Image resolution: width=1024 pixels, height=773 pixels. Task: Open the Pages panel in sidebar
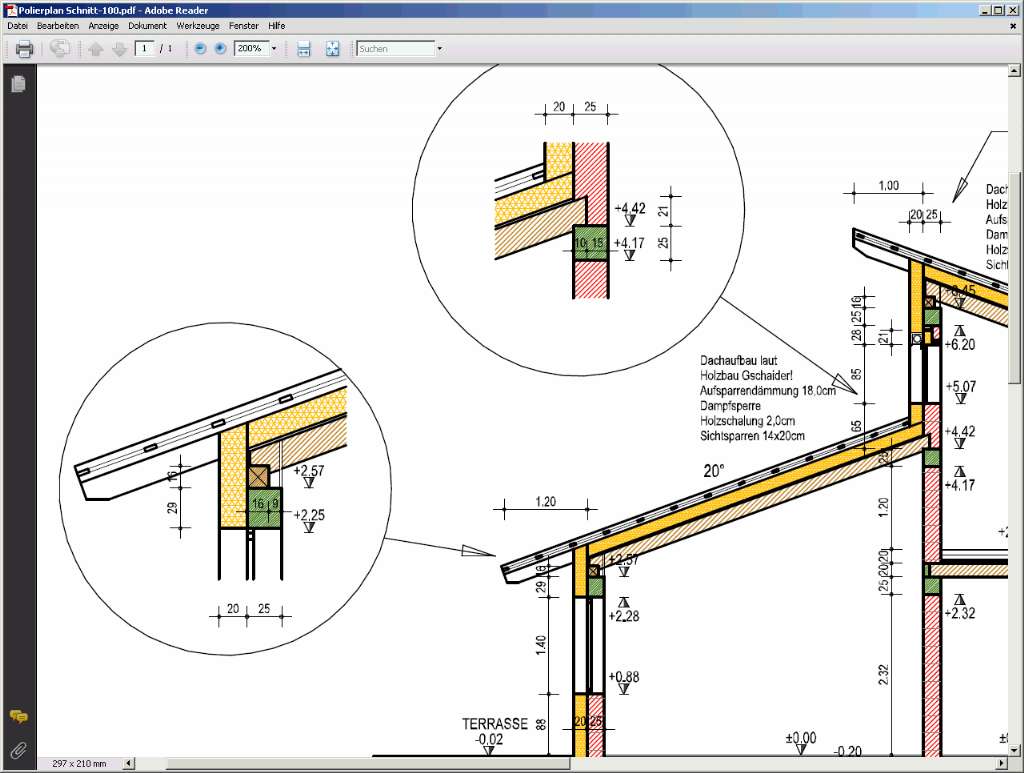pyautogui.click(x=18, y=85)
